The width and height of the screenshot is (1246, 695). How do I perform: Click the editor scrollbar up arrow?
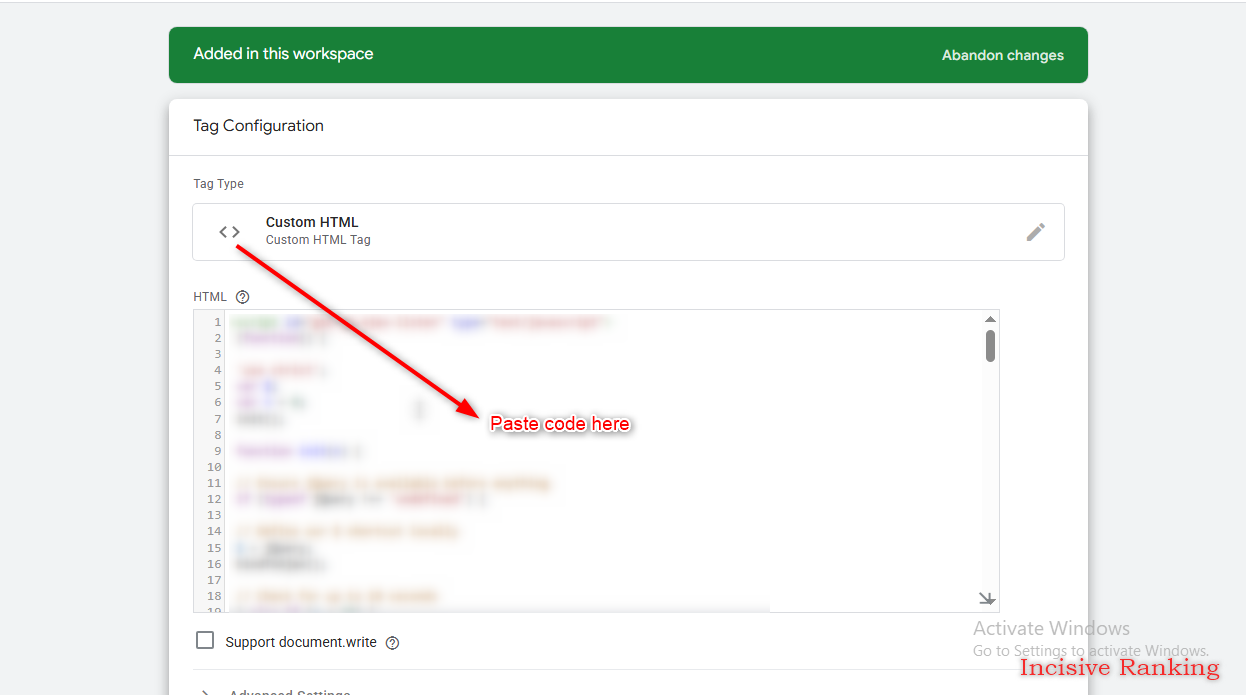pyautogui.click(x=990, y=319)
